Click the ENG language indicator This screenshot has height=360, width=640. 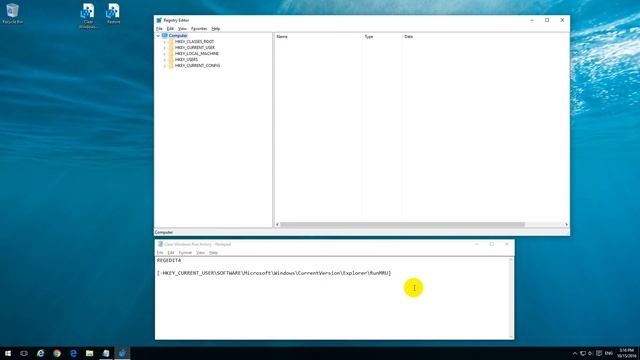pyautogui.click(x=609, y=353)
